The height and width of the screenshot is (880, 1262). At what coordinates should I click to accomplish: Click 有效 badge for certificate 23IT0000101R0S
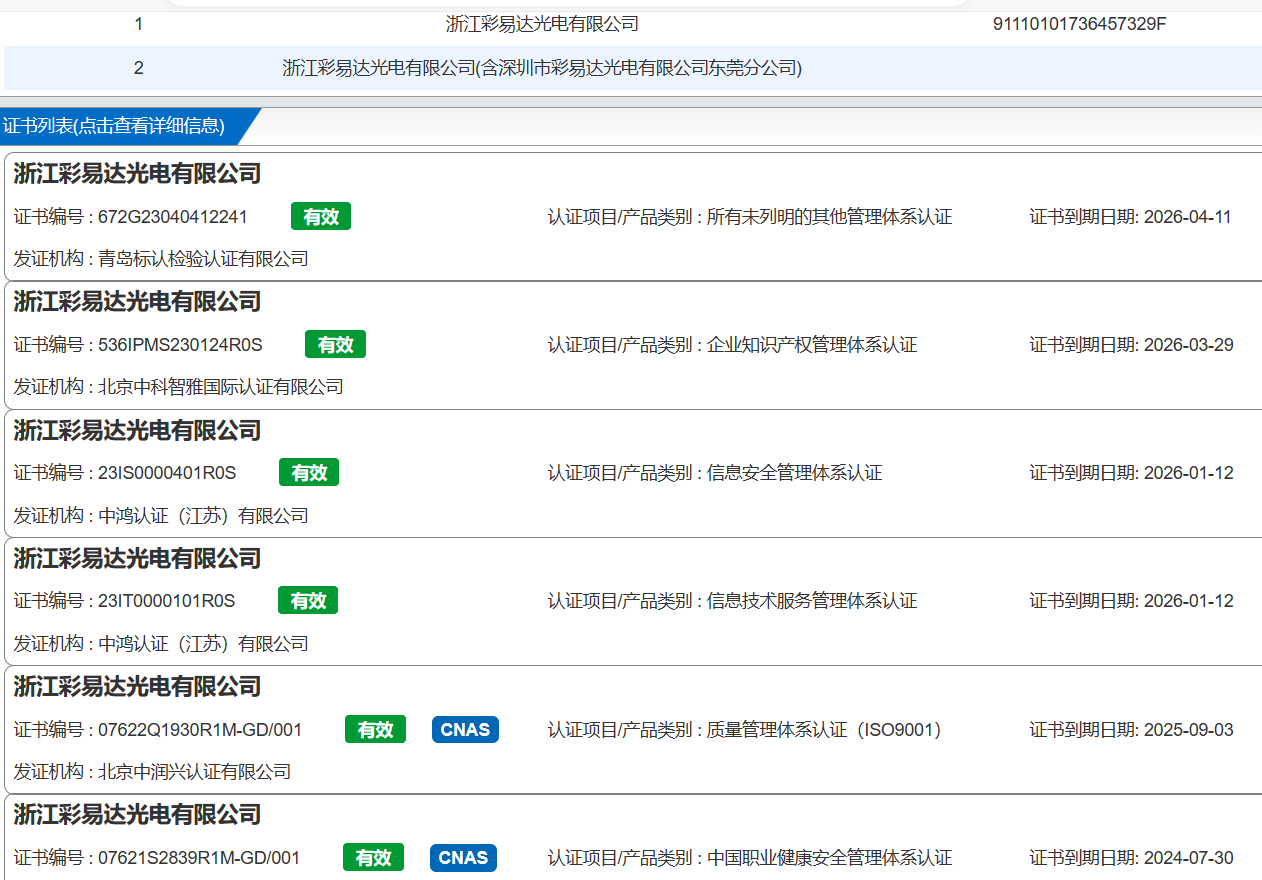(308, 600)
